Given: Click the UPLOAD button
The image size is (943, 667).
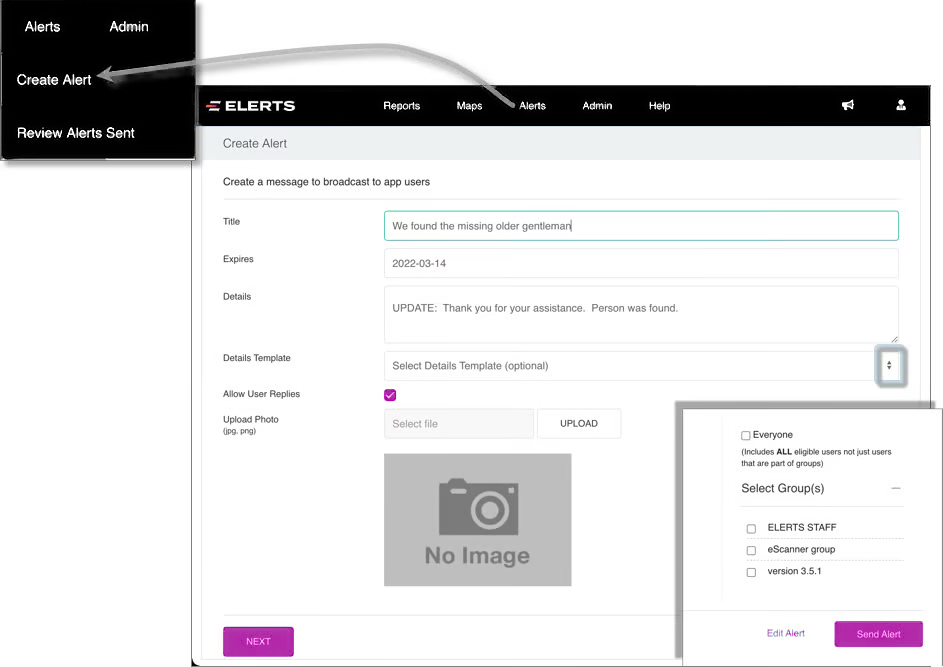Looking at the screenshot, I should 579,423.
